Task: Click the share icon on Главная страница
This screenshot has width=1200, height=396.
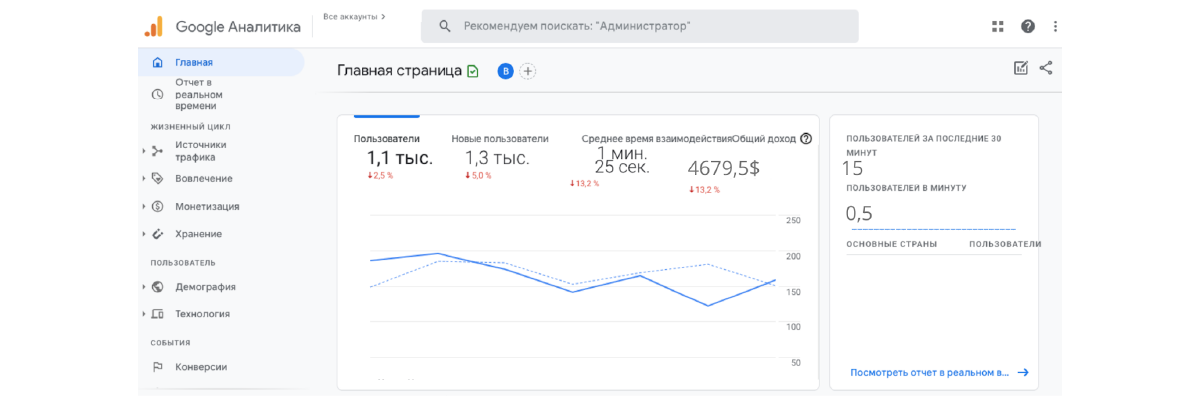Action: 1046,68
